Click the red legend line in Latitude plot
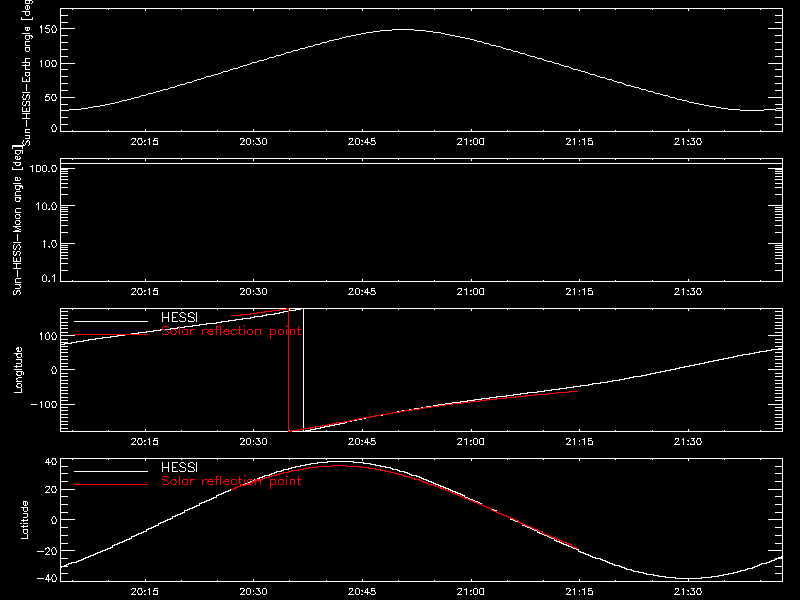 pyautogui.click(x=111, y=485)
